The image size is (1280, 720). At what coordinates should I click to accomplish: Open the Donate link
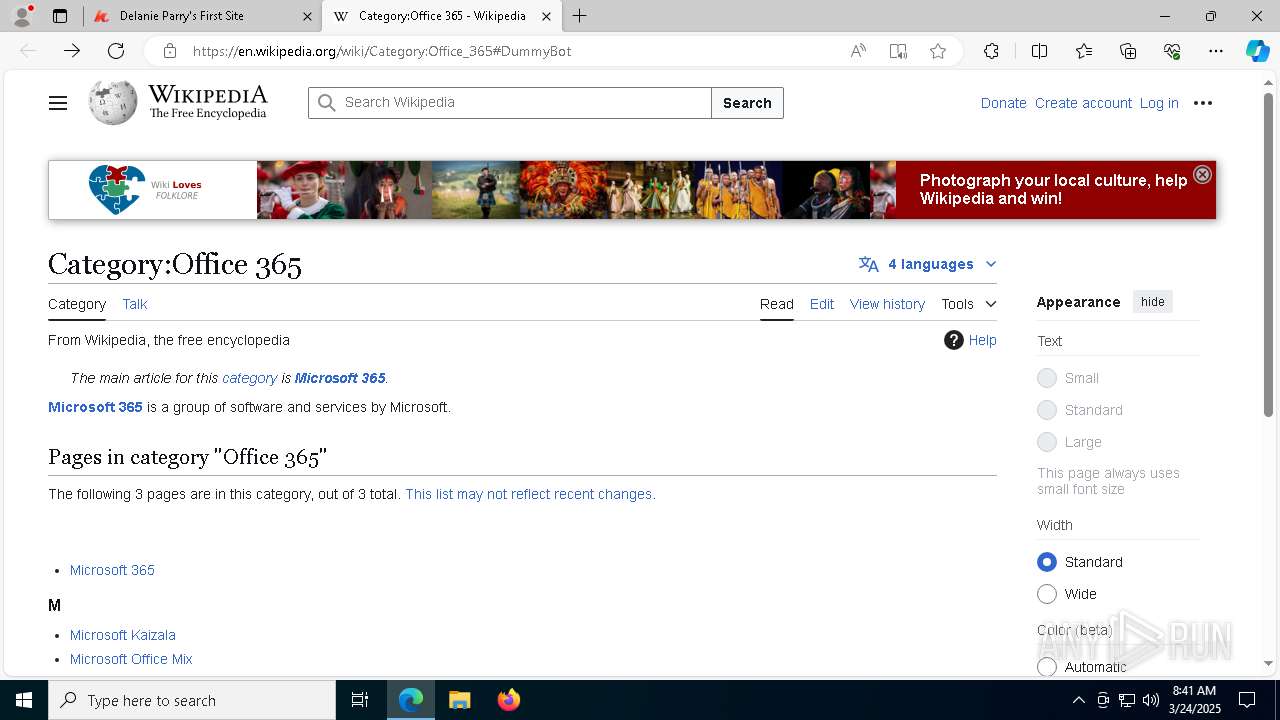(x=1003, y=103)
